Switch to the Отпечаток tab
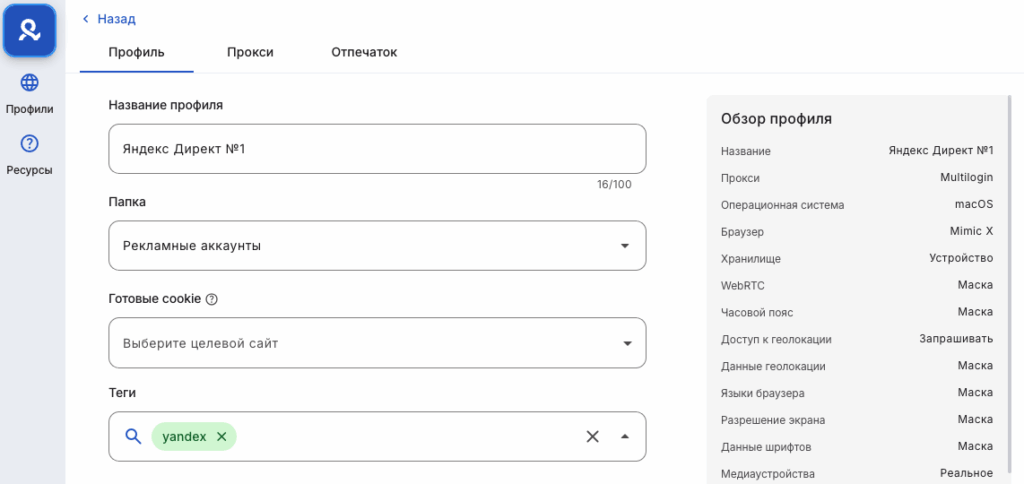The height and width of the screenshot is (484, 1024). (x=364, y=52)
